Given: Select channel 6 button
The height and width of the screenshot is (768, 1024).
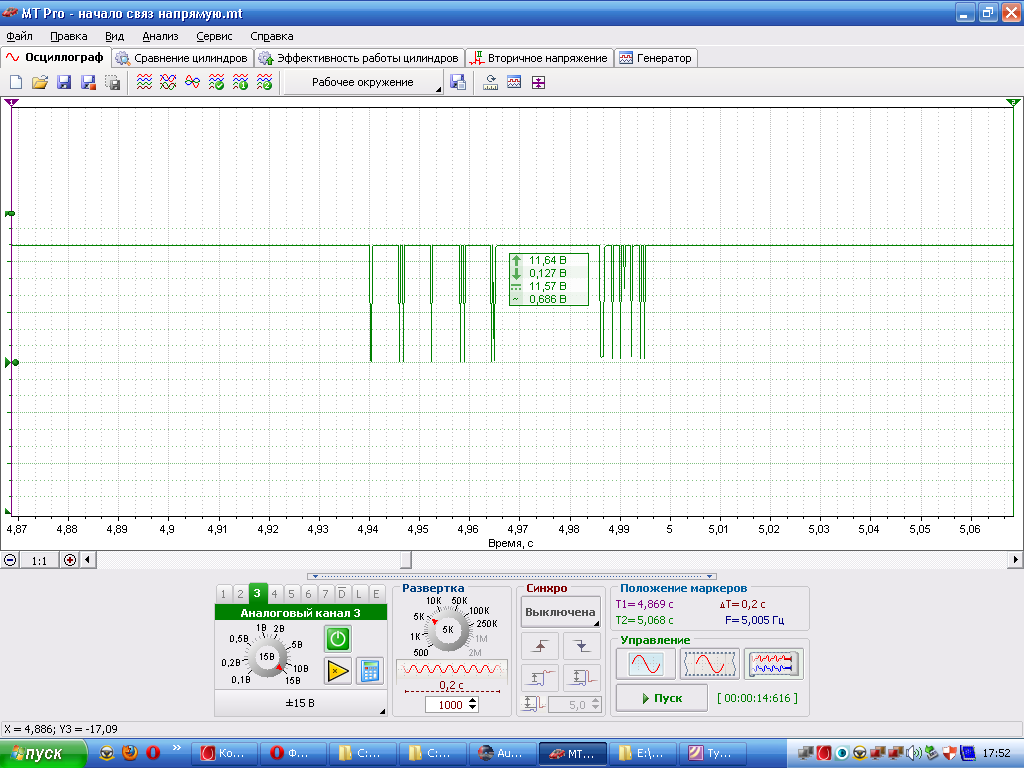Looking at the screenshot, I should [308, 594].
